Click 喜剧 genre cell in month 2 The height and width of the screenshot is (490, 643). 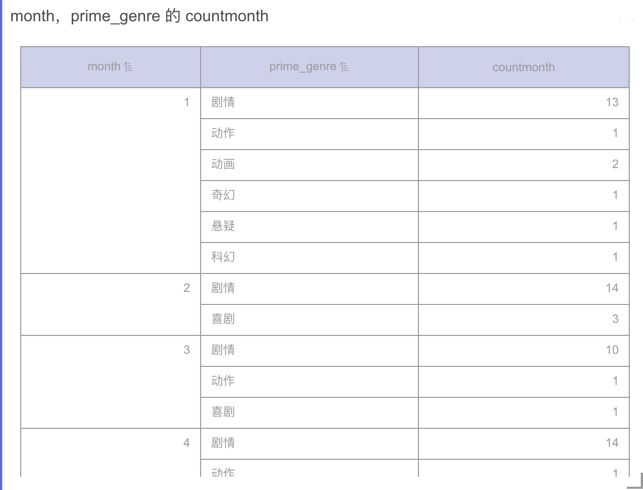(223, 319)
